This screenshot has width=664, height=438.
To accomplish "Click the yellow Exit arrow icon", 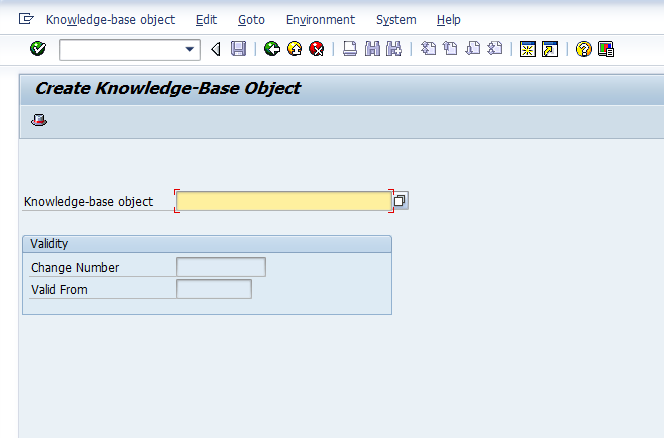I will tap(294, 49).
